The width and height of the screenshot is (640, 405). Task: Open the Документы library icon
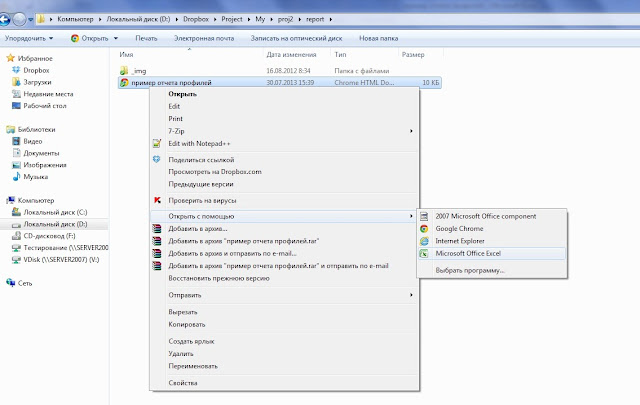pos(16,153)
